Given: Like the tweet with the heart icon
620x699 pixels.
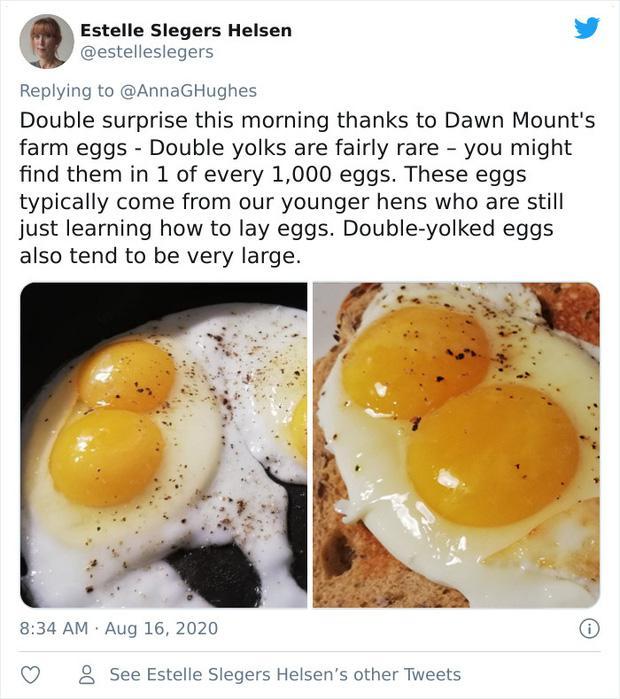Looking at the screenshot, I should click(x=31, y=675).
